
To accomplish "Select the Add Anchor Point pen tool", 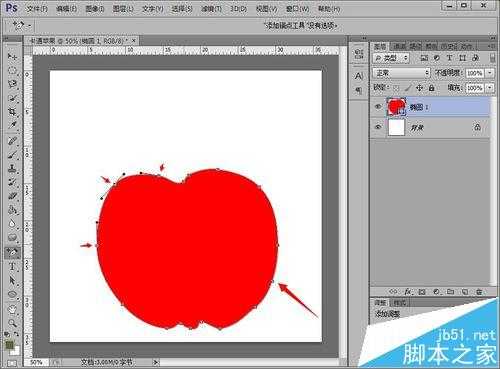I will [12, 253].
